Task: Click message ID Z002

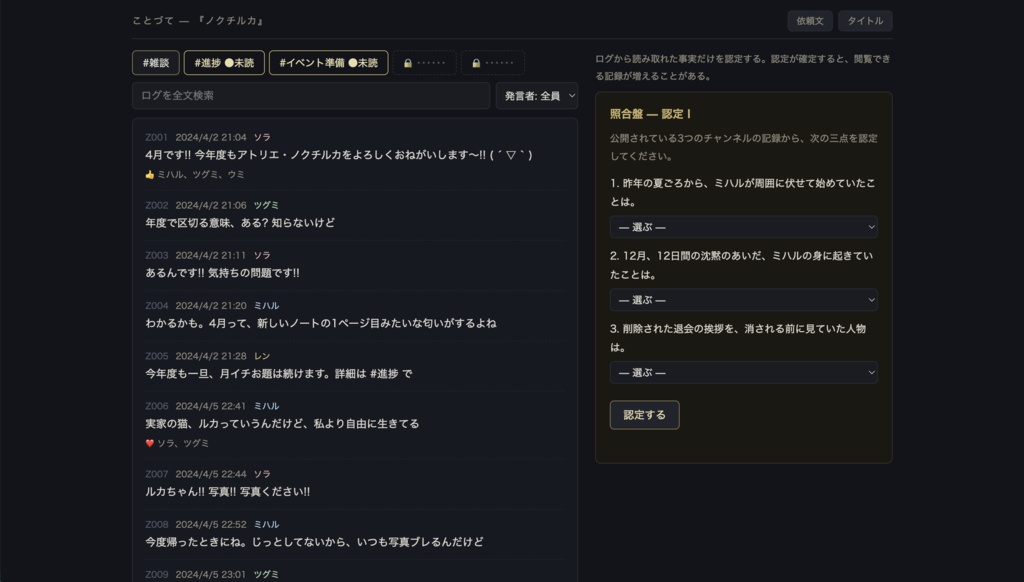Action: (x=157, y=205)
